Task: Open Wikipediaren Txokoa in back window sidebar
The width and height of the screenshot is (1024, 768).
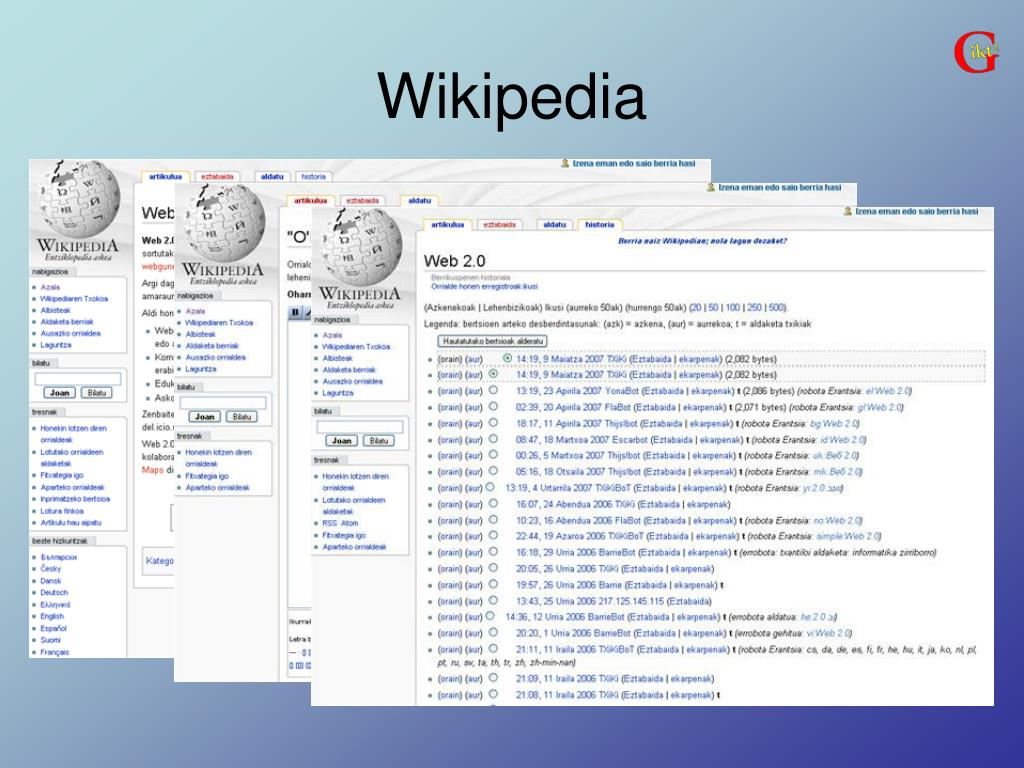Action: point(74,298)
